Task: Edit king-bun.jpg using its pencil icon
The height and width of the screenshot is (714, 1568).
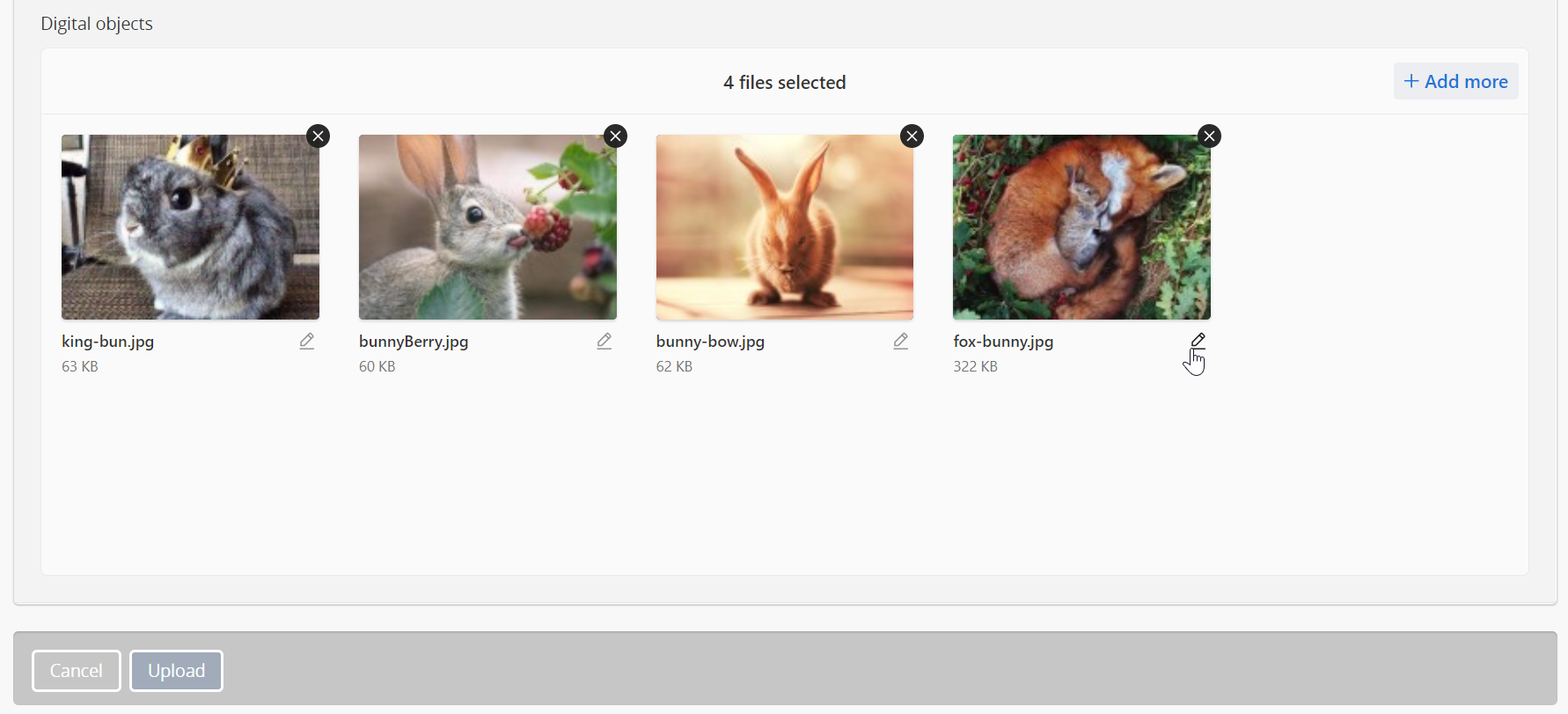Action: (306, 342)
